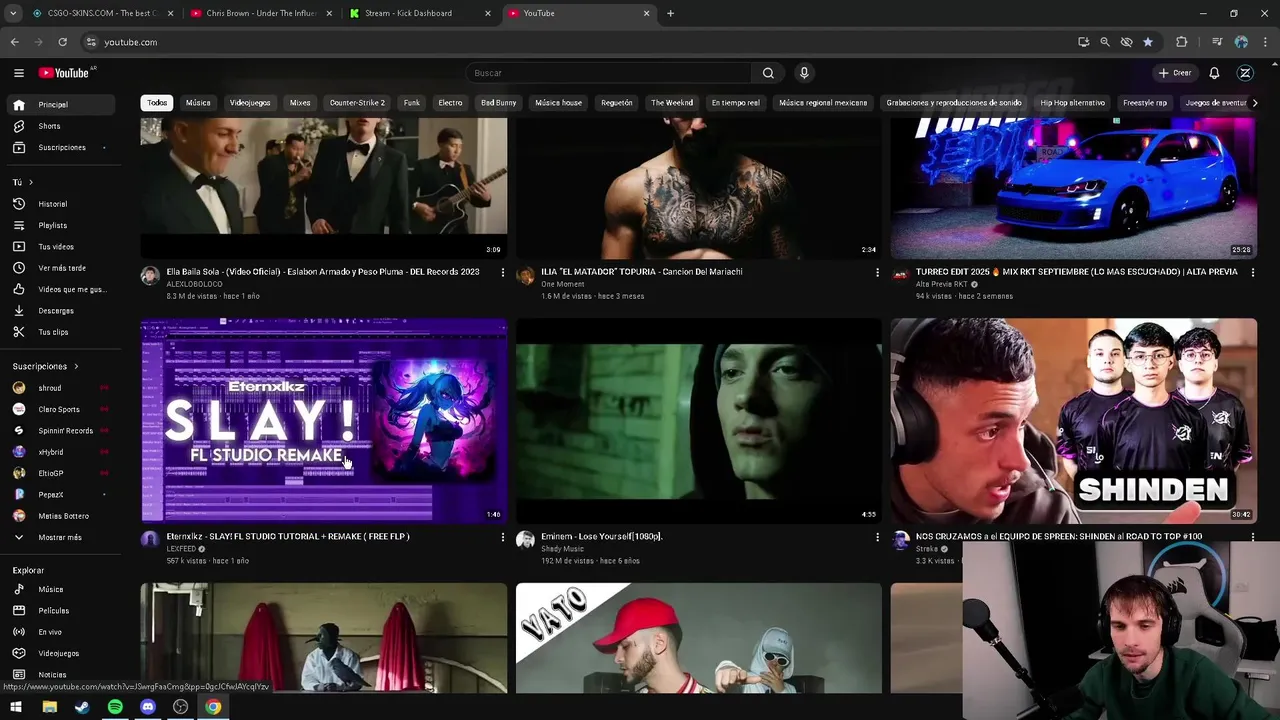Viewport: 1280px width, 720px height.
Task: Switch to the Chris Brown browser tab
Action: click(x=260, y=13)
